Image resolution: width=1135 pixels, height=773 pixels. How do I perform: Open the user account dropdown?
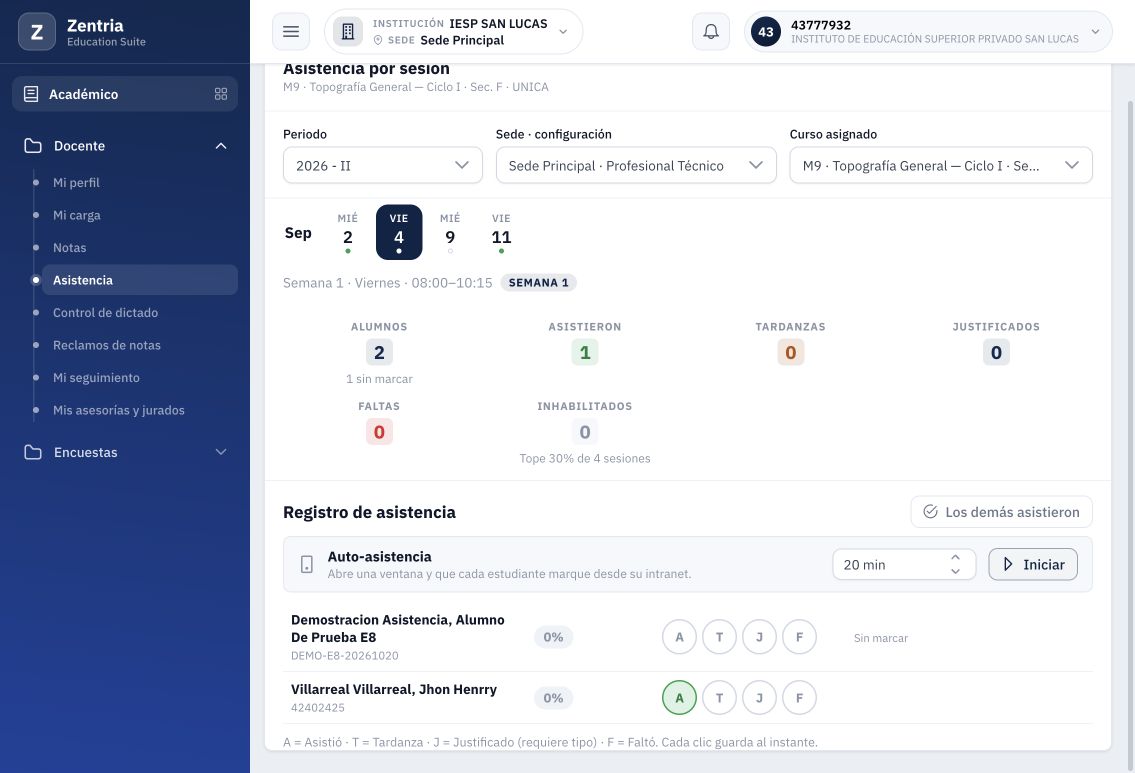(928, 32)
